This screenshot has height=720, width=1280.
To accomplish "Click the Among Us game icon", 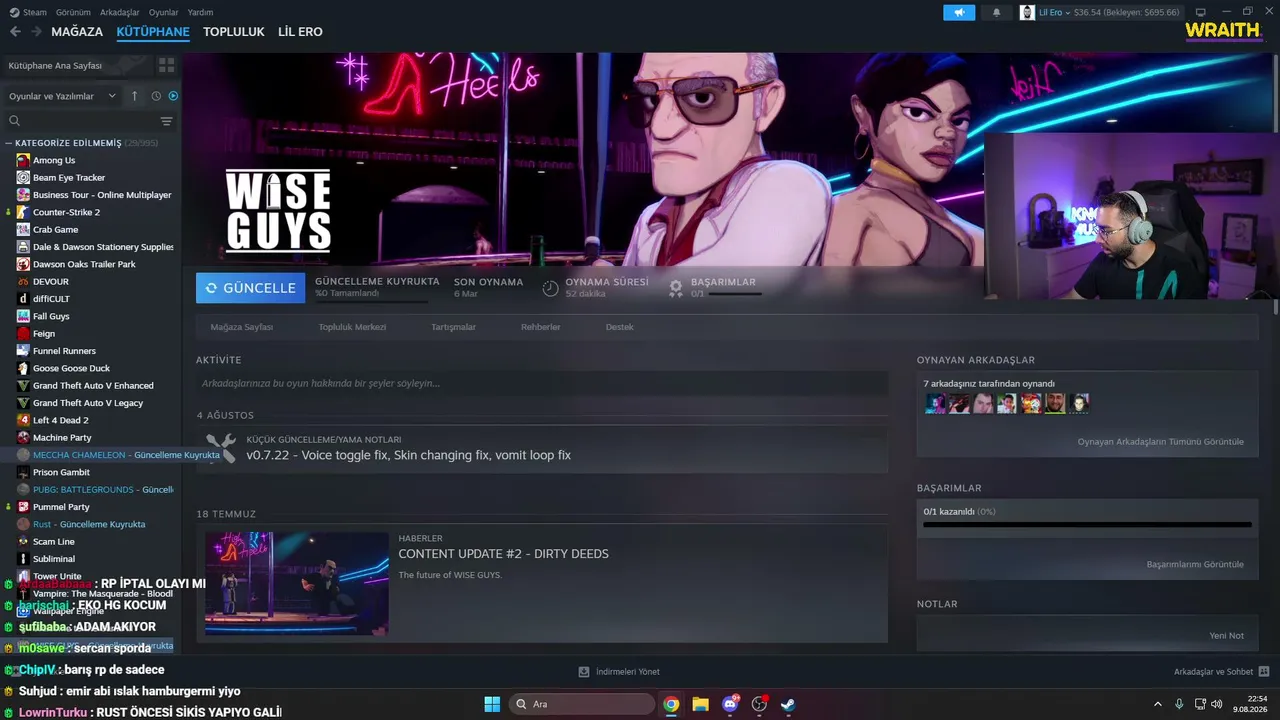I will [23, 160].
